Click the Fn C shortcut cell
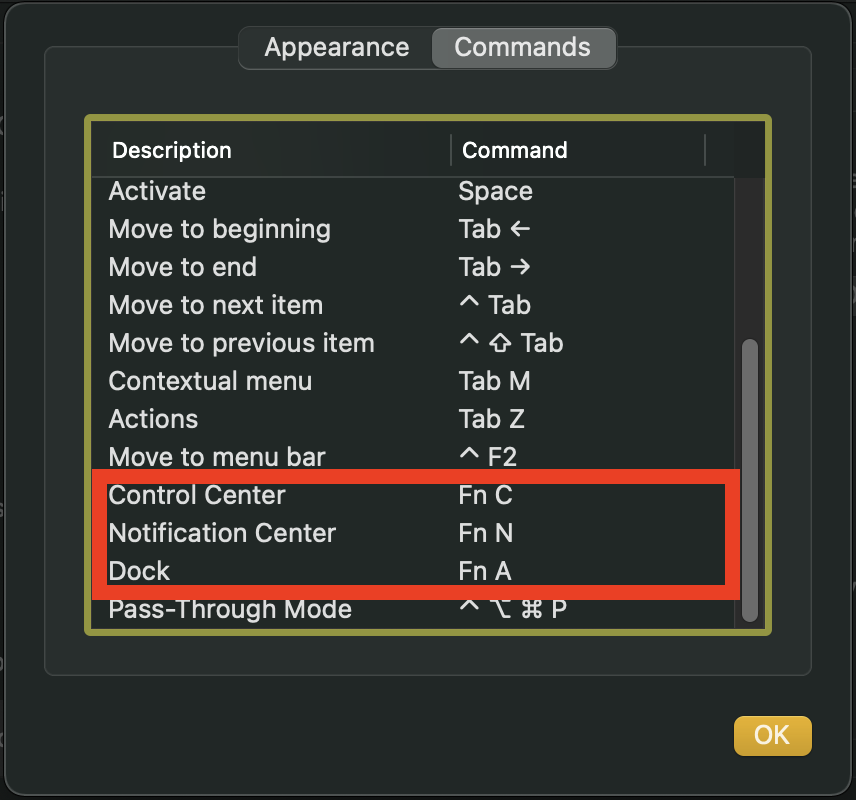The image size is (856, 800). tap(485, 495)
